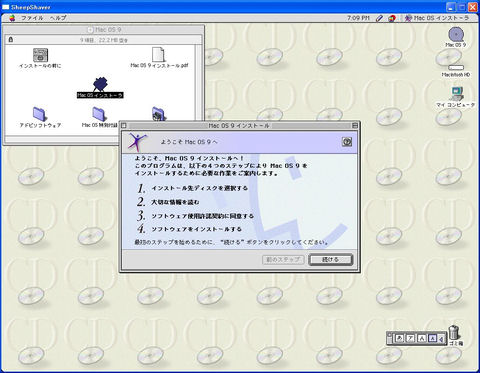The width and height of the screenshot is (480, 373).
Task: Click the 続ける button in installer
Action: tap(330, 259)
